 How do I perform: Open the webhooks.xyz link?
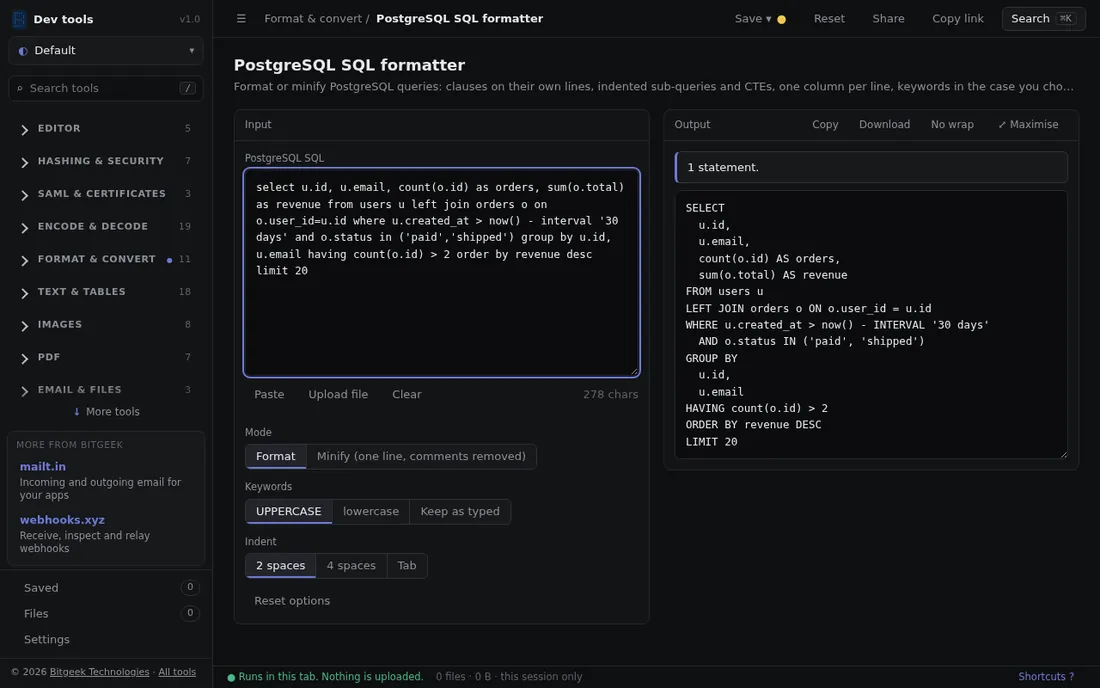[x=62, y=520]
